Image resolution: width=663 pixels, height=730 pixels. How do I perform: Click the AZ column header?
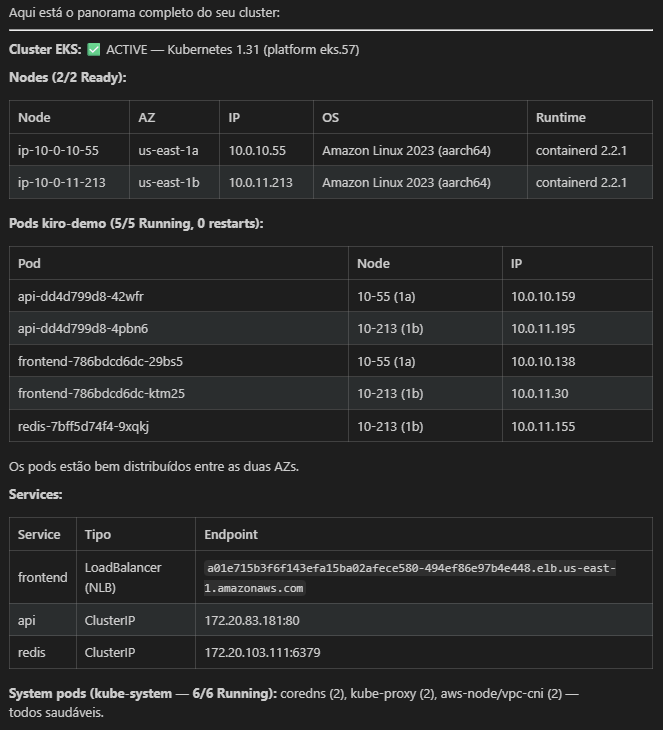(147, 118)
